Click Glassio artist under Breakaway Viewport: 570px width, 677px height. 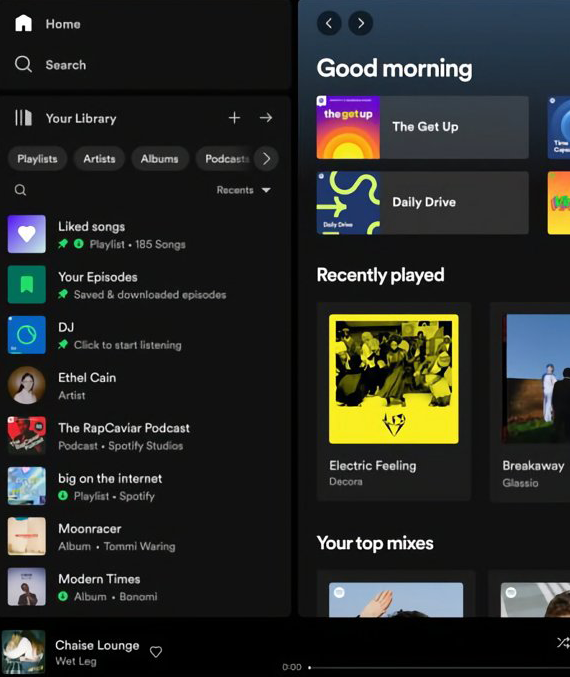click(520, 483)
